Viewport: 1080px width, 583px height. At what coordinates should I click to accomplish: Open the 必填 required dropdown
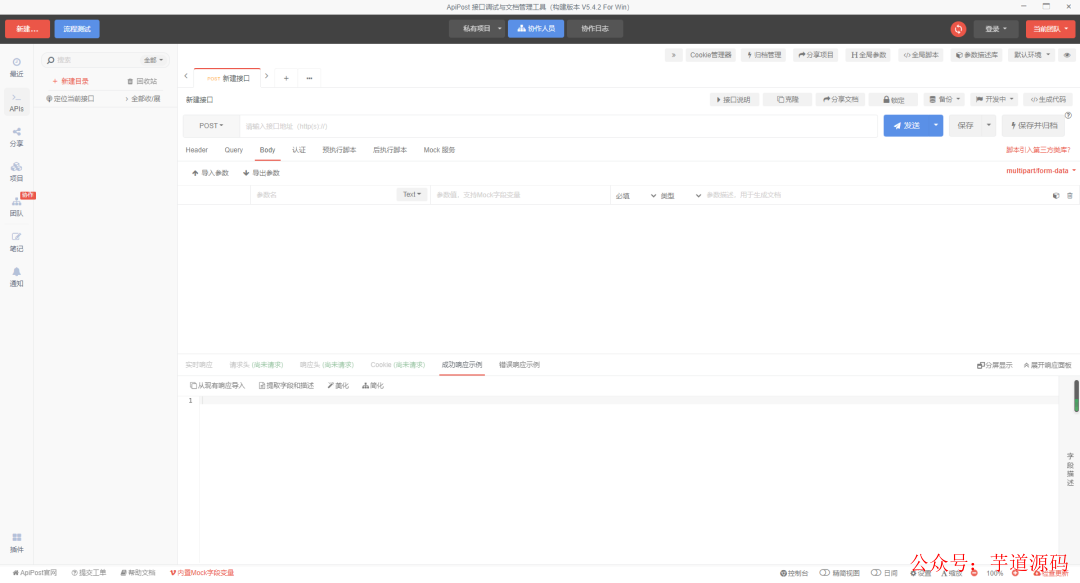click(635, 196)
